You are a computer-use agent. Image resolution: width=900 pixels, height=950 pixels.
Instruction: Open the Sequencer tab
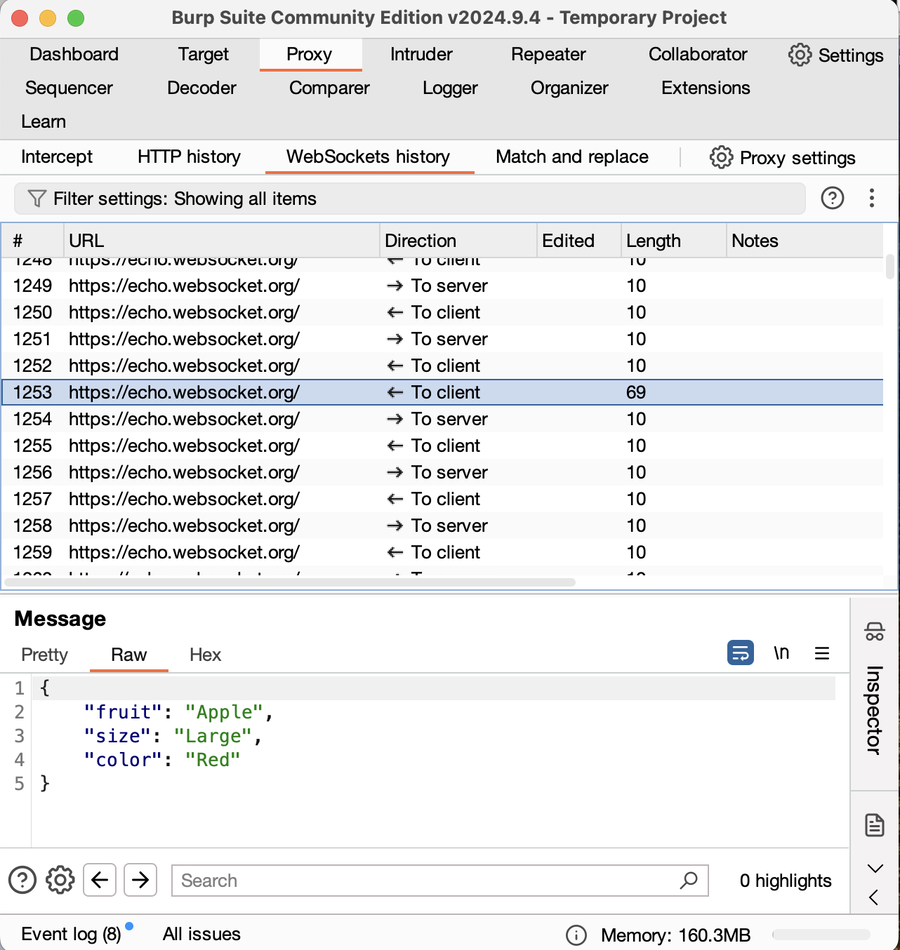tap(68, 88)
